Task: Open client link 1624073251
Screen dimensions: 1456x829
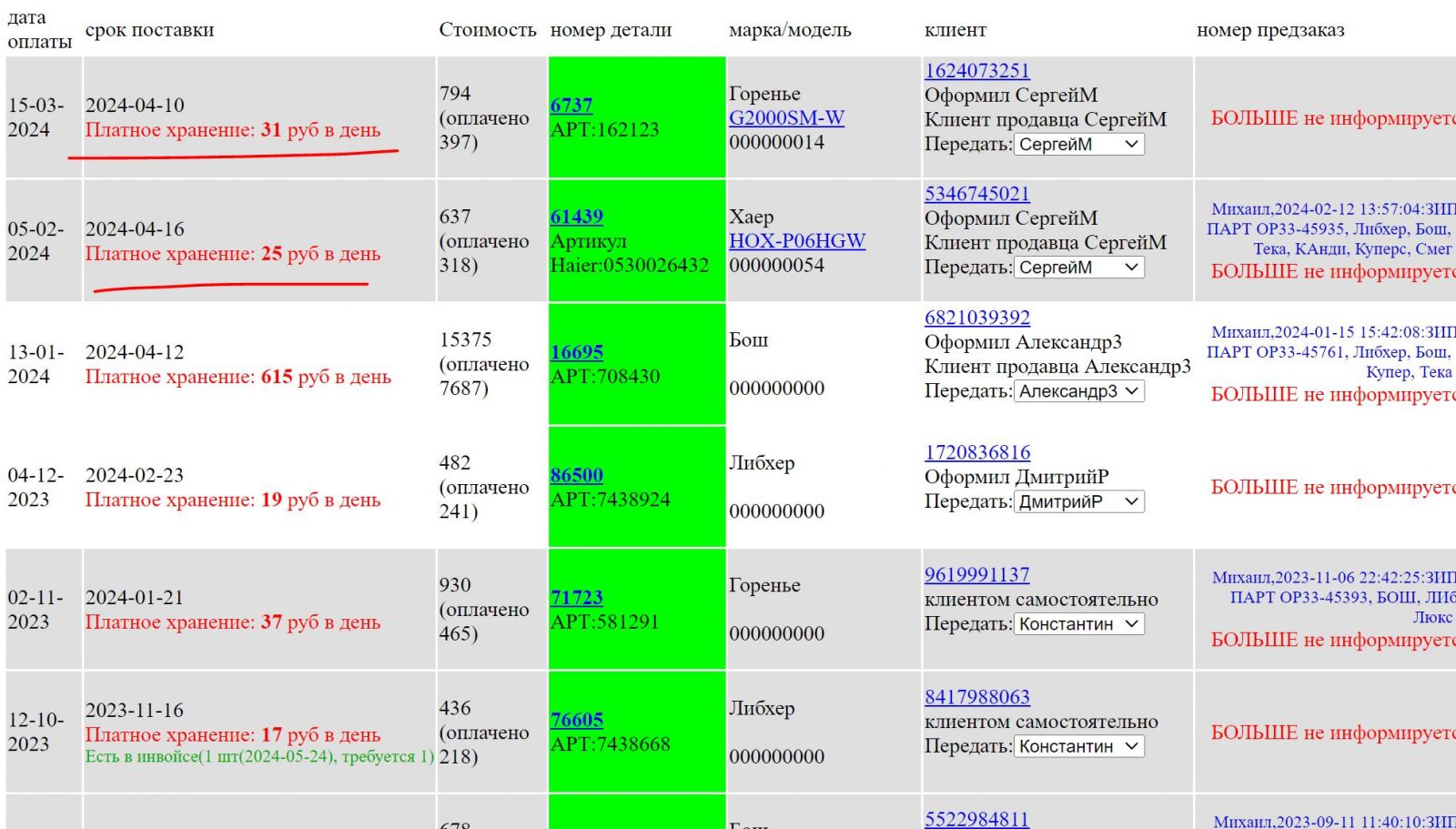Action: click(x=976, y=71)
